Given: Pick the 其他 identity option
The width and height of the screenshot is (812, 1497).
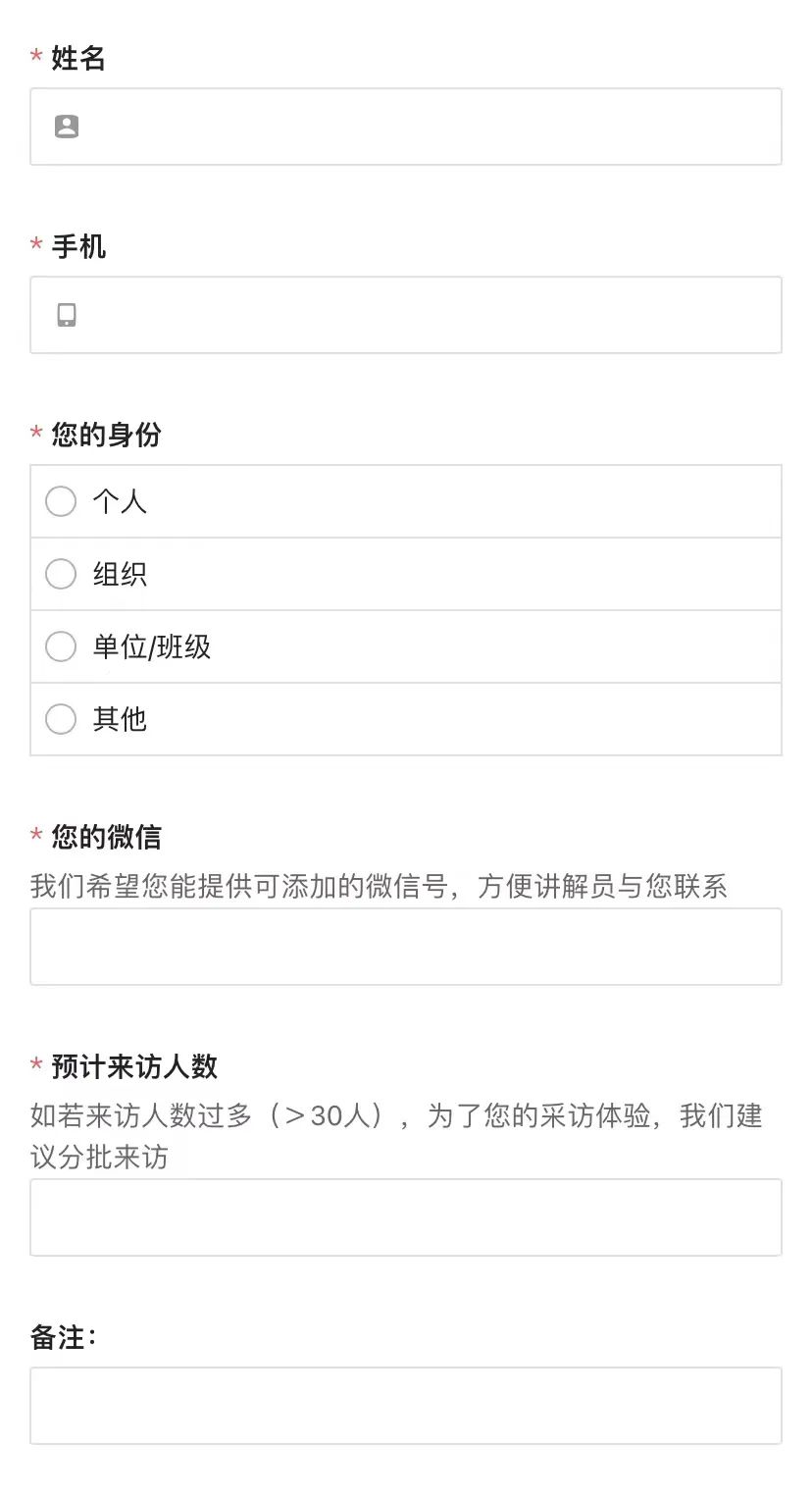Looking at the screenshot, I should [x=406, y=719].
